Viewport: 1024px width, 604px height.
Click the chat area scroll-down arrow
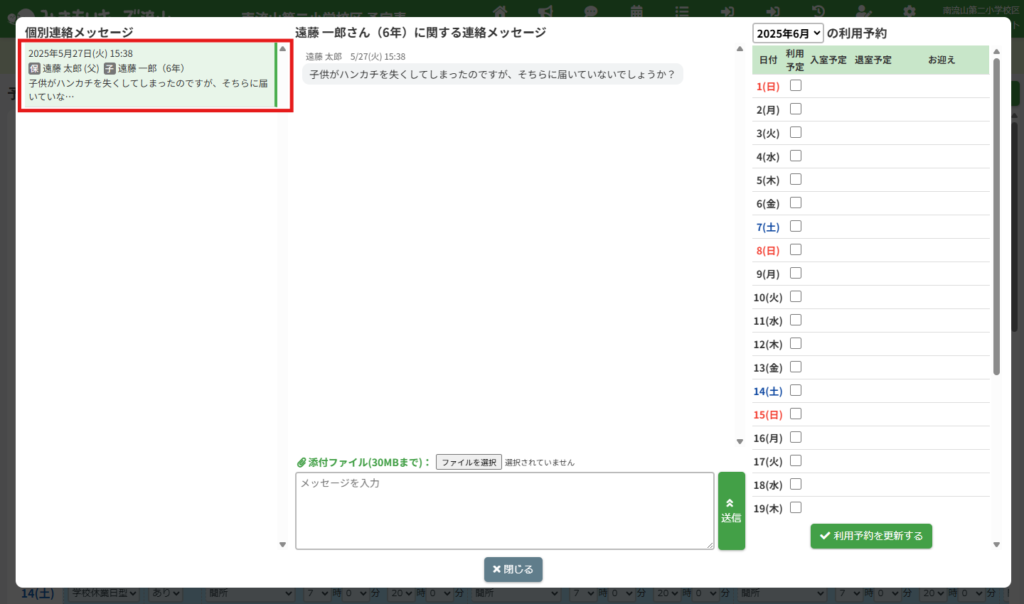click(x=740, y=441)
